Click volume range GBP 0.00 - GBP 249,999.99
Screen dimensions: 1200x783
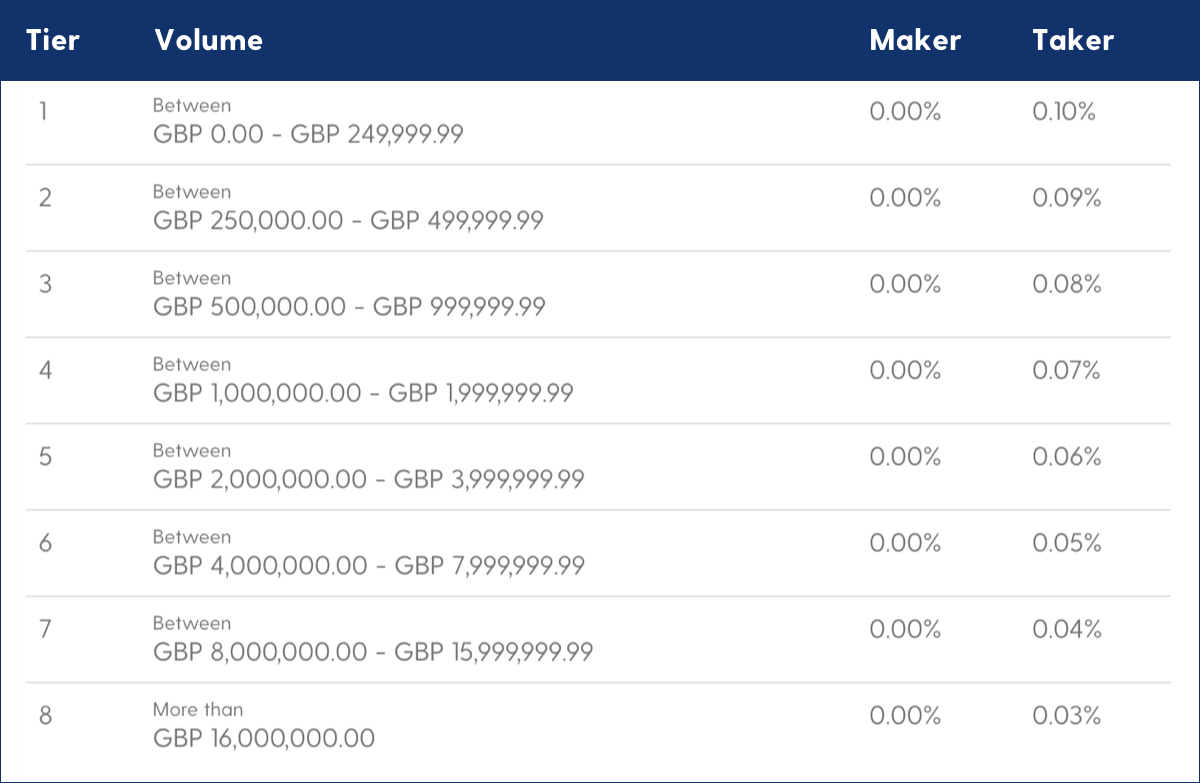(x=308, y=134)
